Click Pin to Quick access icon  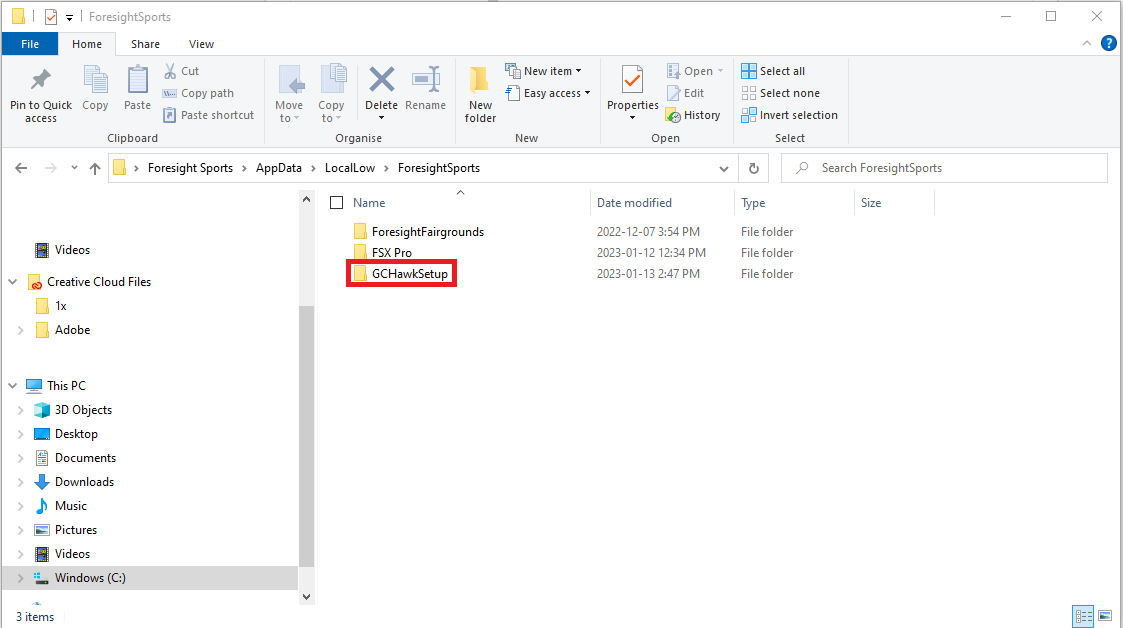[x=41, y=80]
